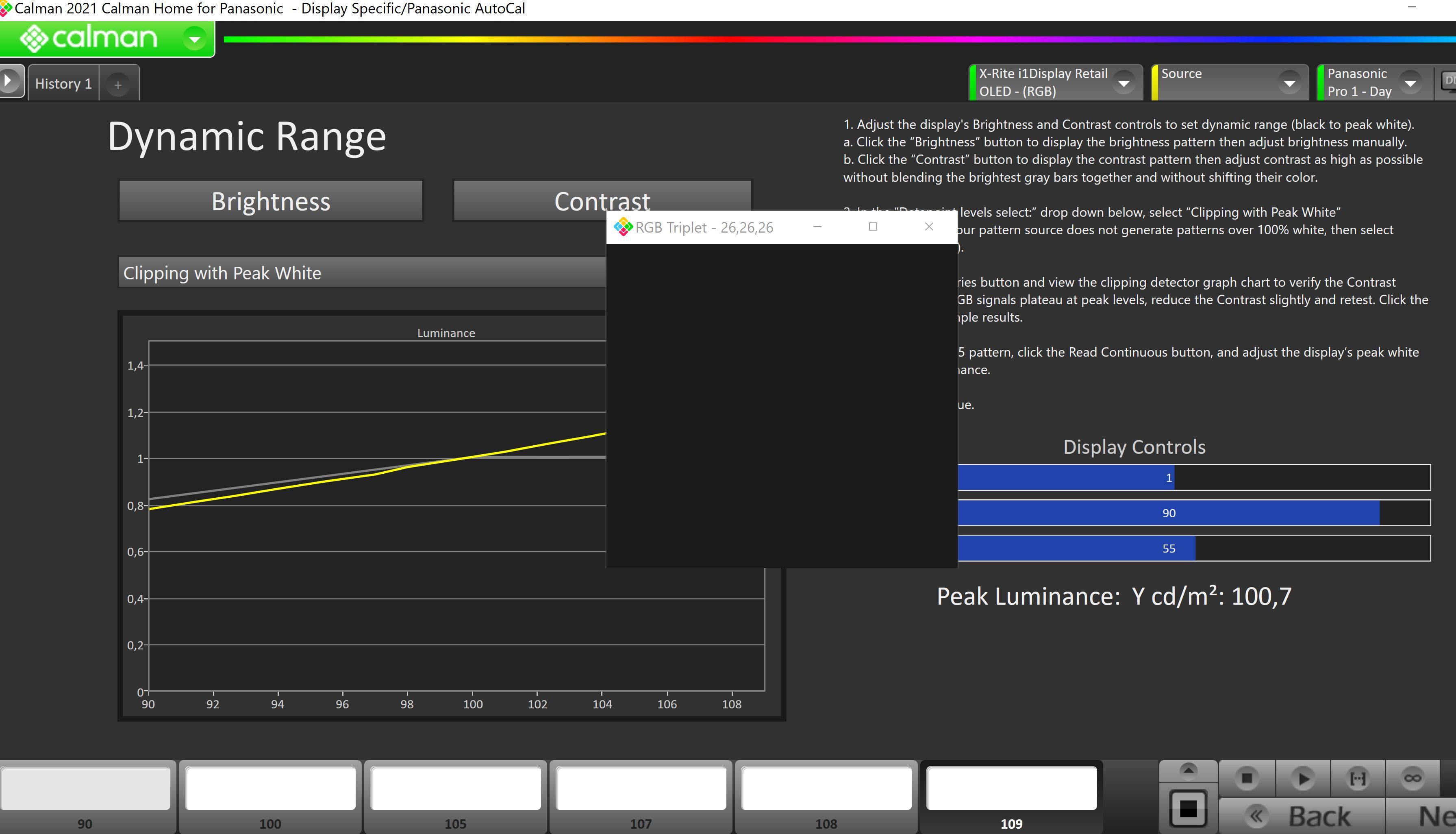Click the large pattern window square icon
Screen dimensions: 1456x834
tap(1189, 809)
